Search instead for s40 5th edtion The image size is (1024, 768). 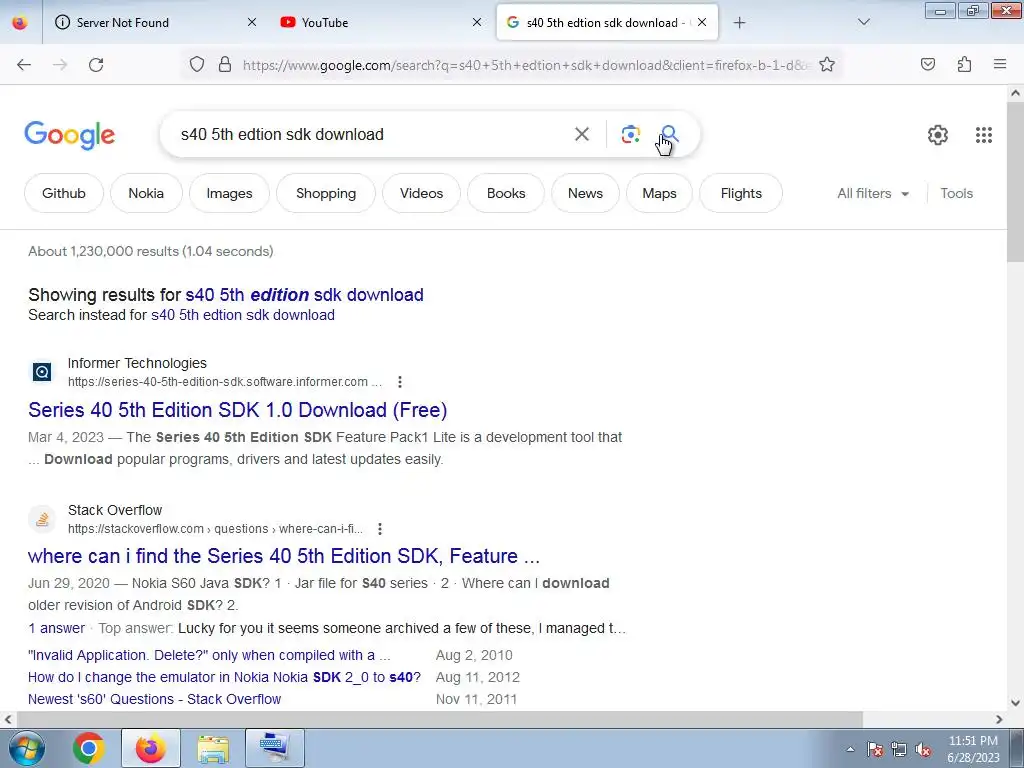click(x=243, y=315)
